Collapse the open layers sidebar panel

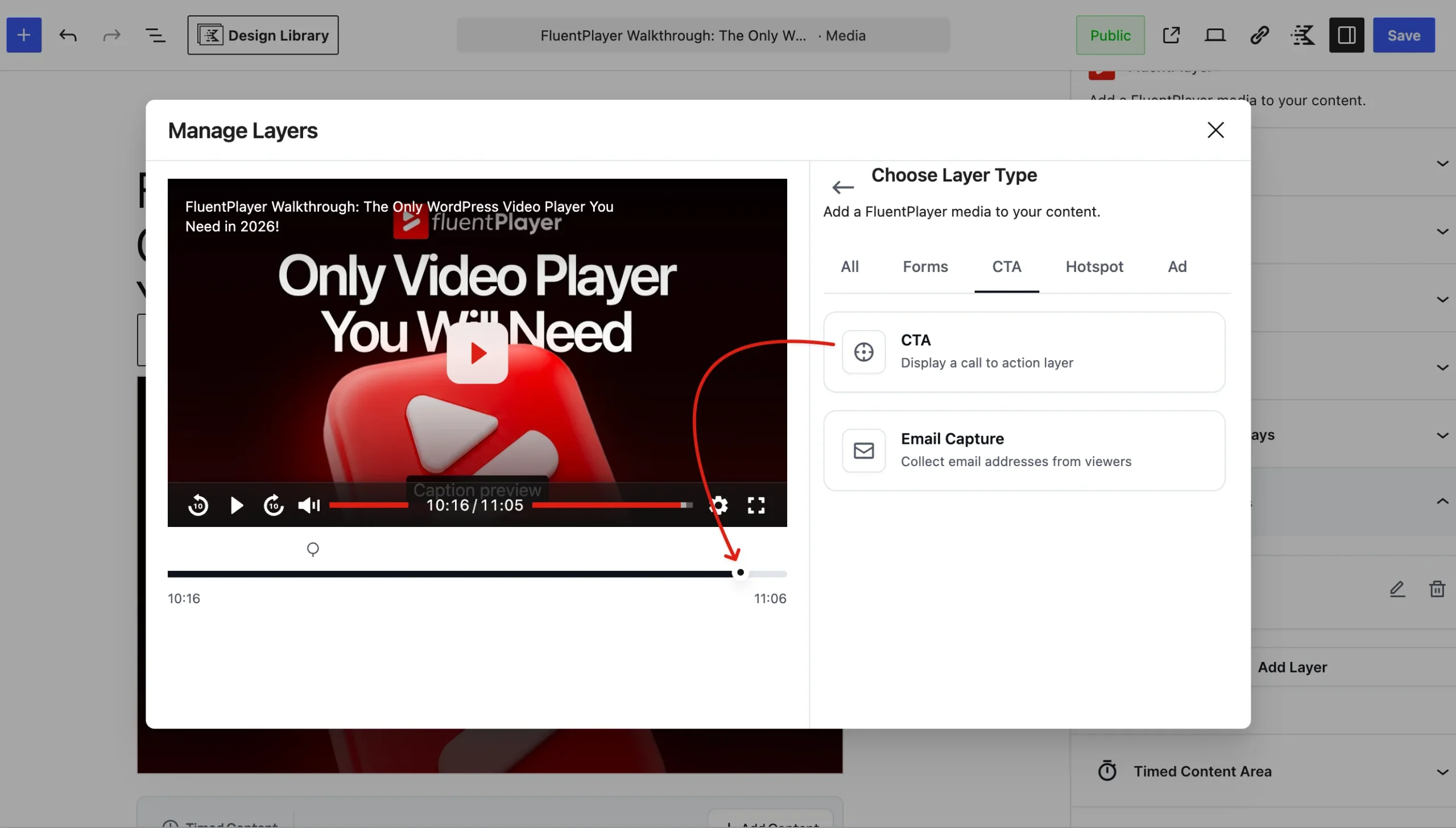click(x=1442, y=502)
